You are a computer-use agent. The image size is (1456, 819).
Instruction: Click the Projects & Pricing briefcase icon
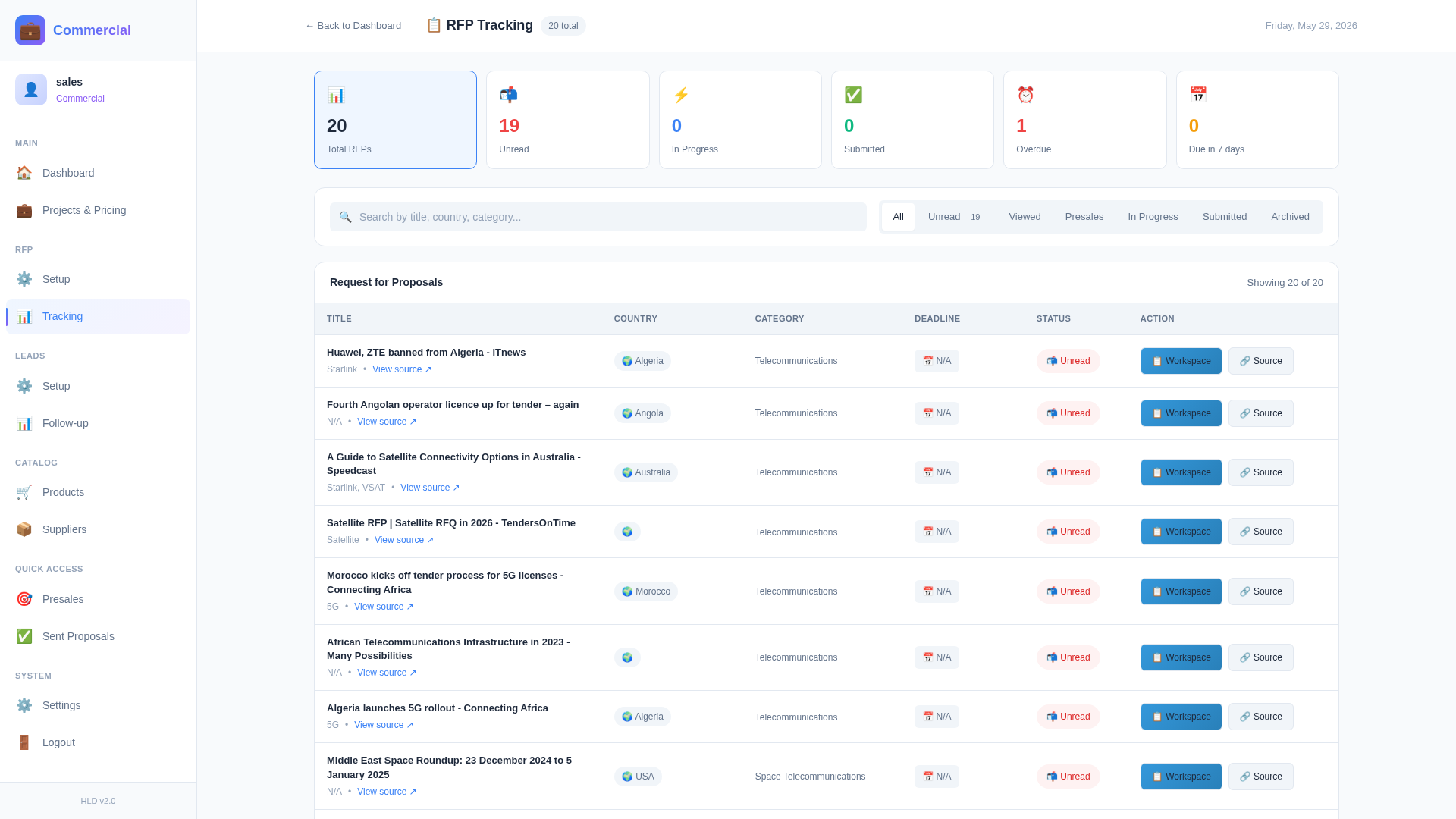coord(24,210)
